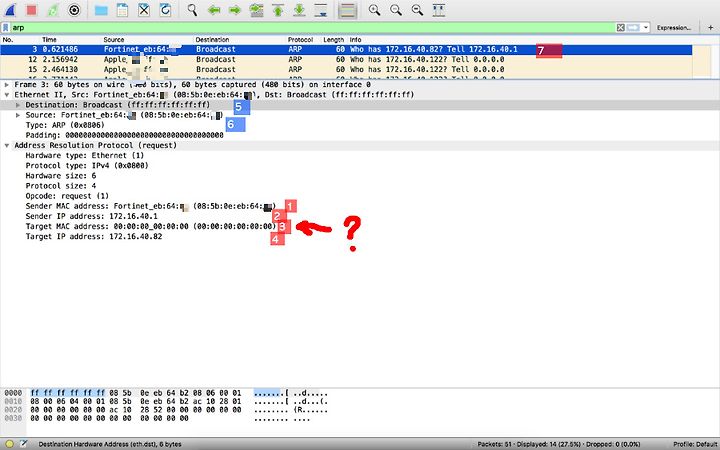
Task: Go forward to next packet
Action: (x=235, y=10)
